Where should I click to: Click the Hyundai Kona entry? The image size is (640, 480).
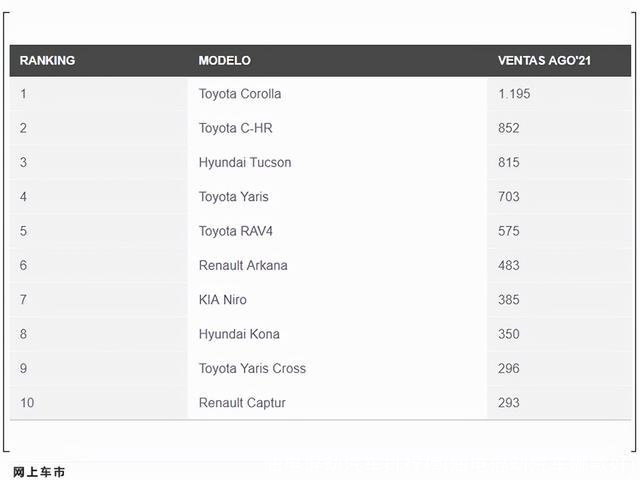(x=239, y=334)
